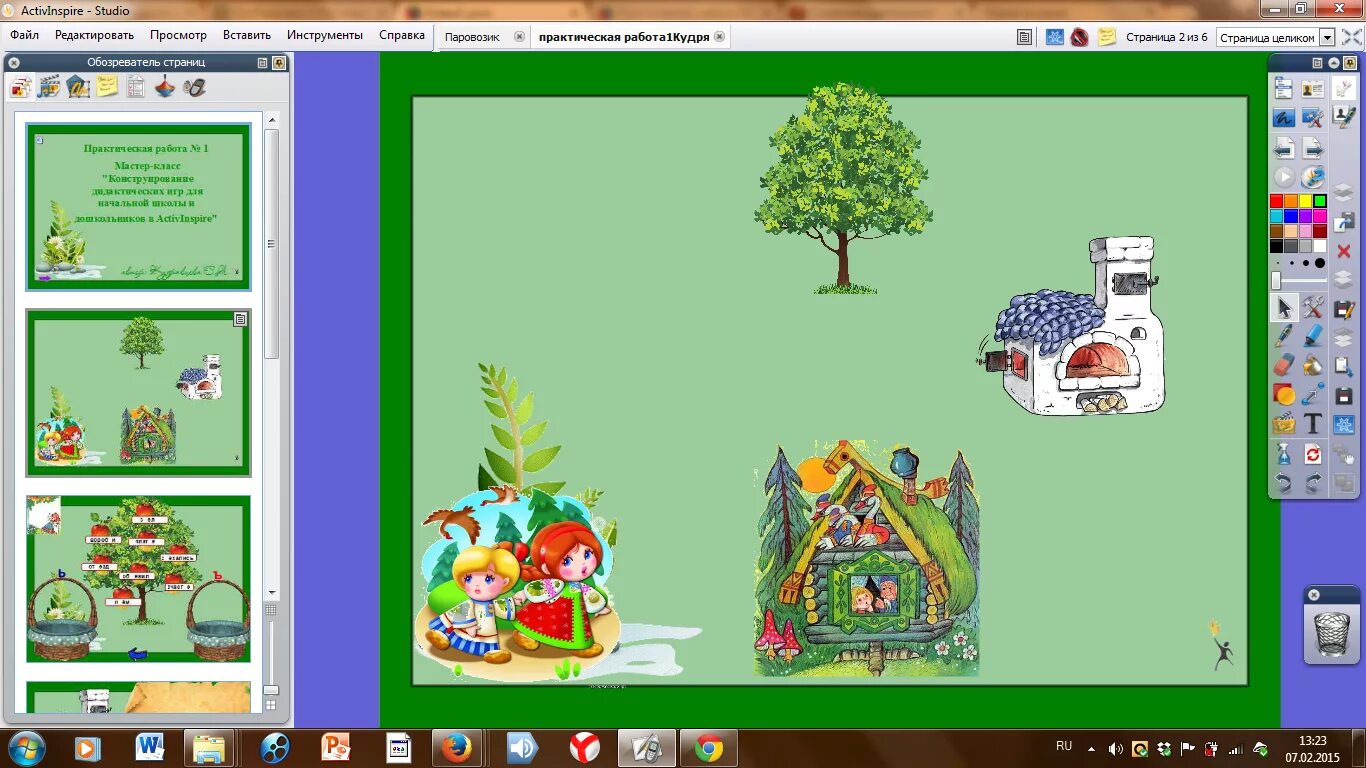Open Page Browser panel options menu
This screenshot has height=768, width=1366.
click(263, 62)
